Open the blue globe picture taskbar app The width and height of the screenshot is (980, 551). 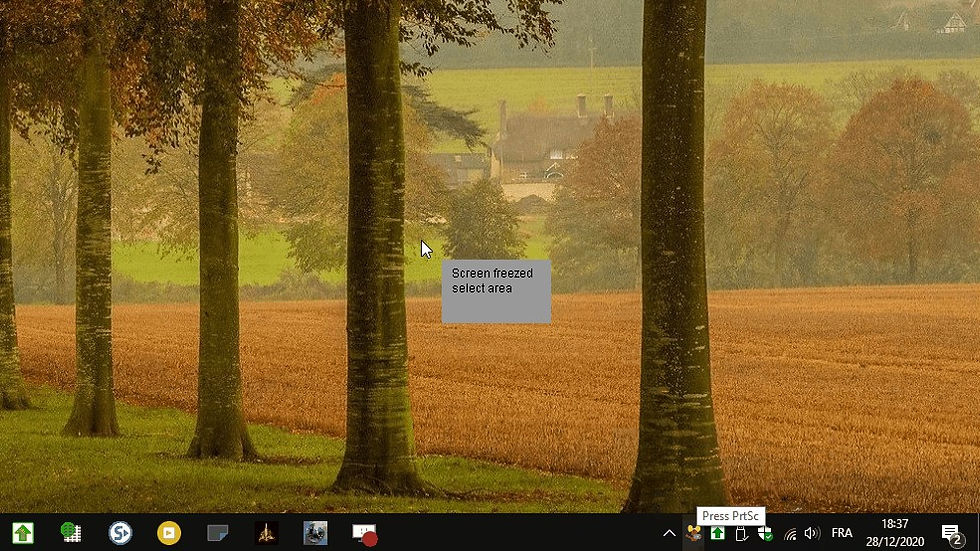pyautogui.click(x=315, y=533)
